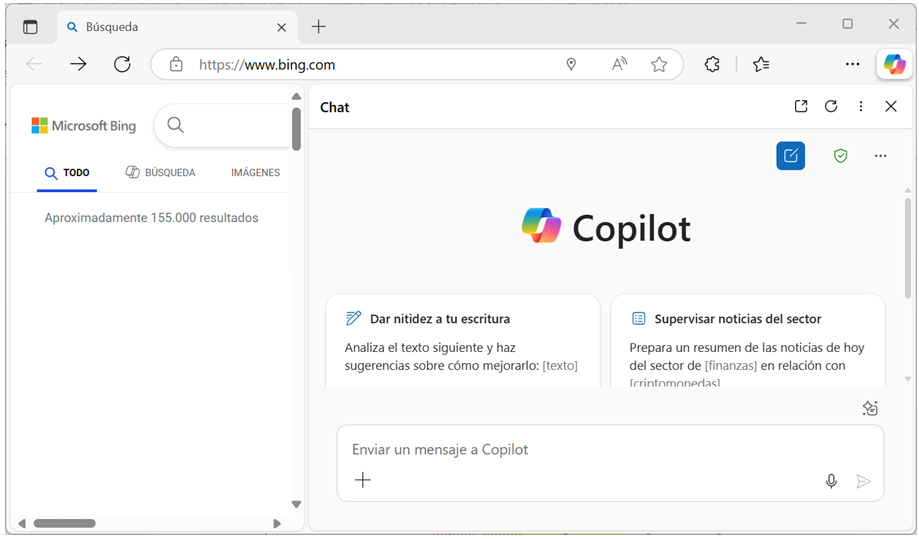The width and height of the screenshot is (919, 539).
Task: Reload the Bing page
Action: pyautogui.click(x=122, y=64)
